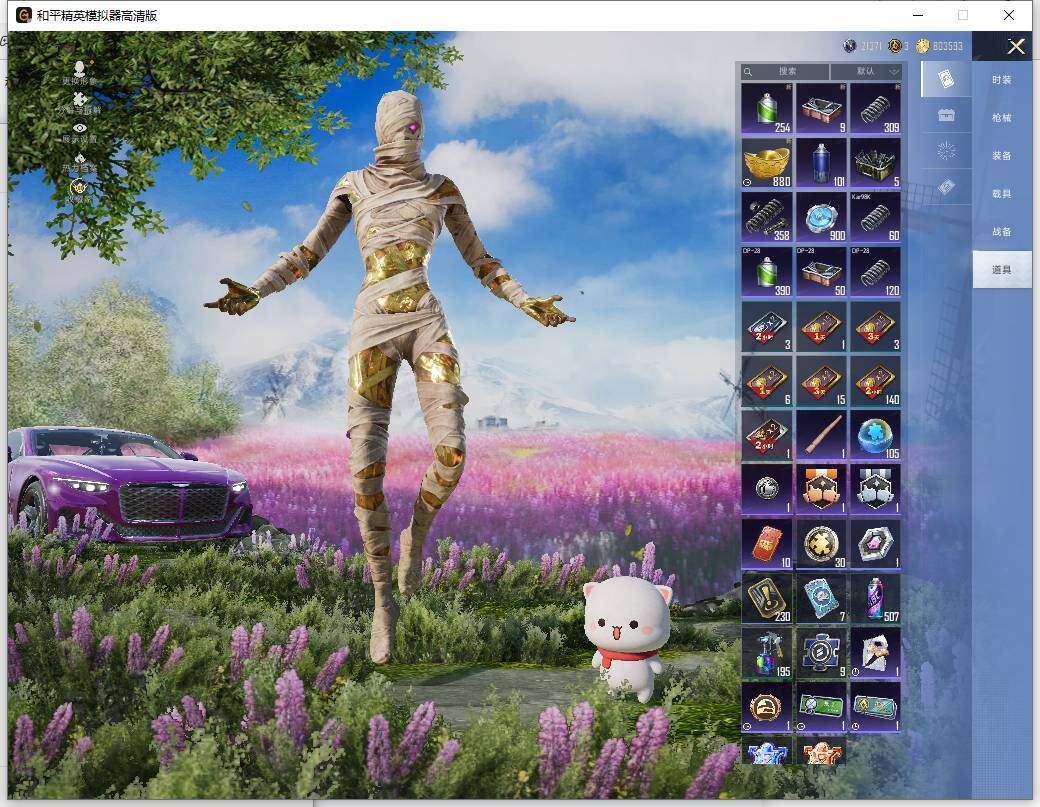The height and width of the screenshot is (807, 1040).
Task: Select the card sub-category icon
Action: tap(946, 79)
